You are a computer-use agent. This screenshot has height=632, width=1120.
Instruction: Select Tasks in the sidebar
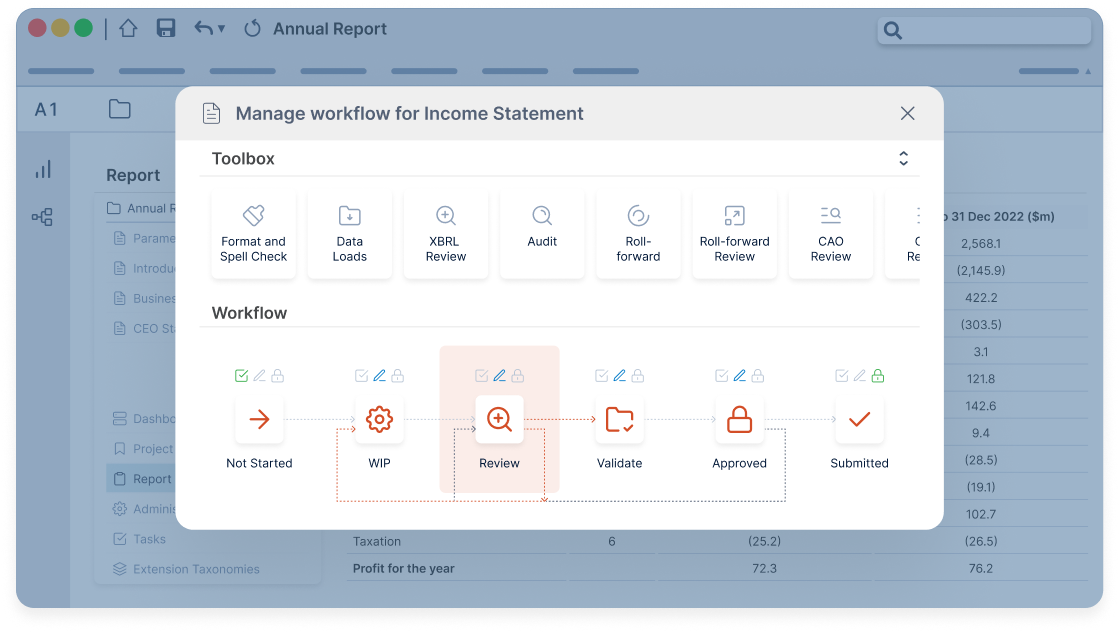[x=148, y=538]
